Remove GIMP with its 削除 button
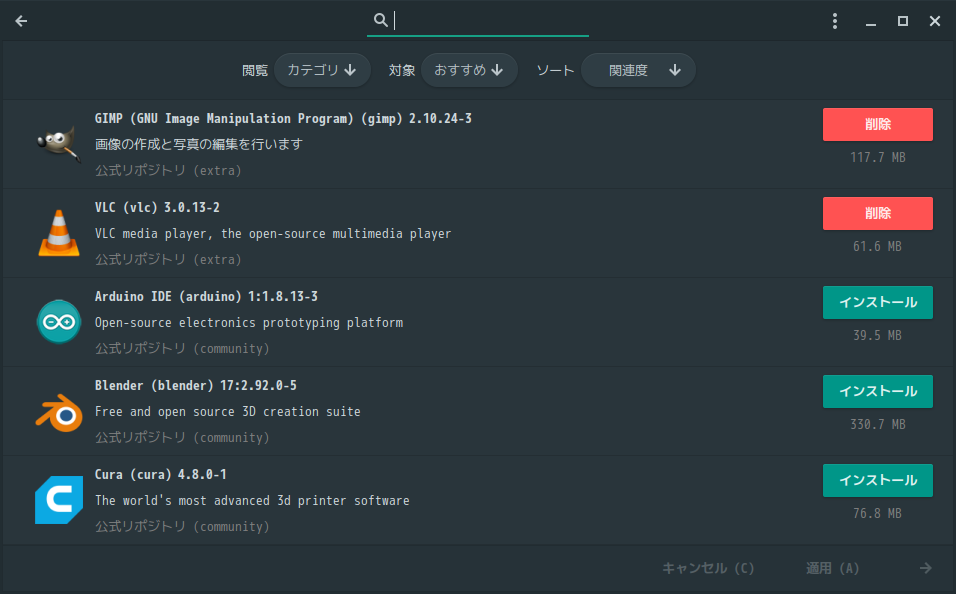The image size is (956, 594). click(877, 124)
